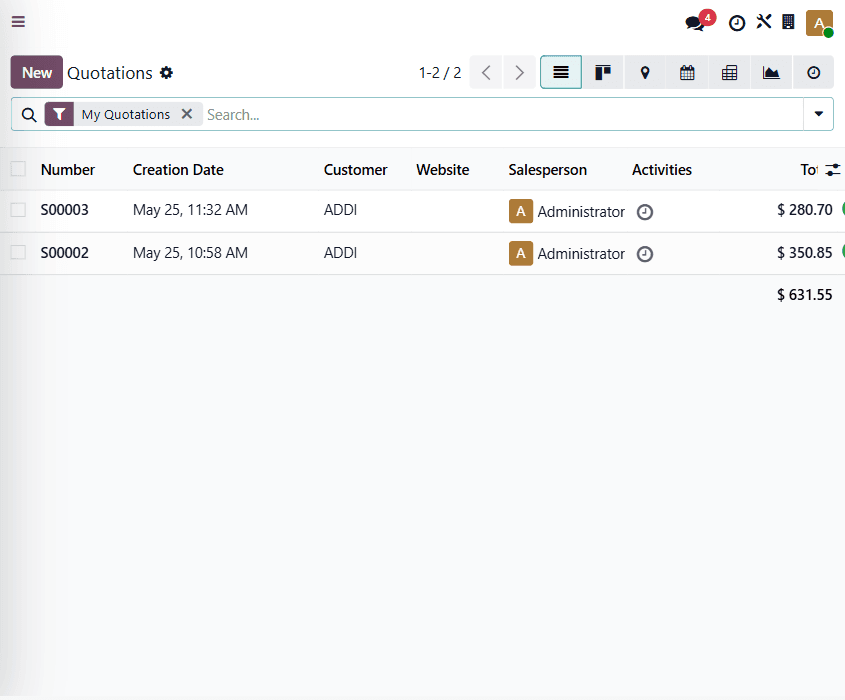Switch to graph view
Screen dimensions: 845x700
[771, 72]
